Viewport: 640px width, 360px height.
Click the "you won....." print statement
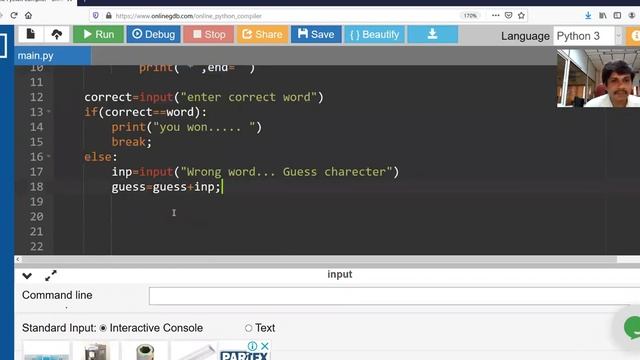click(187, 127)
